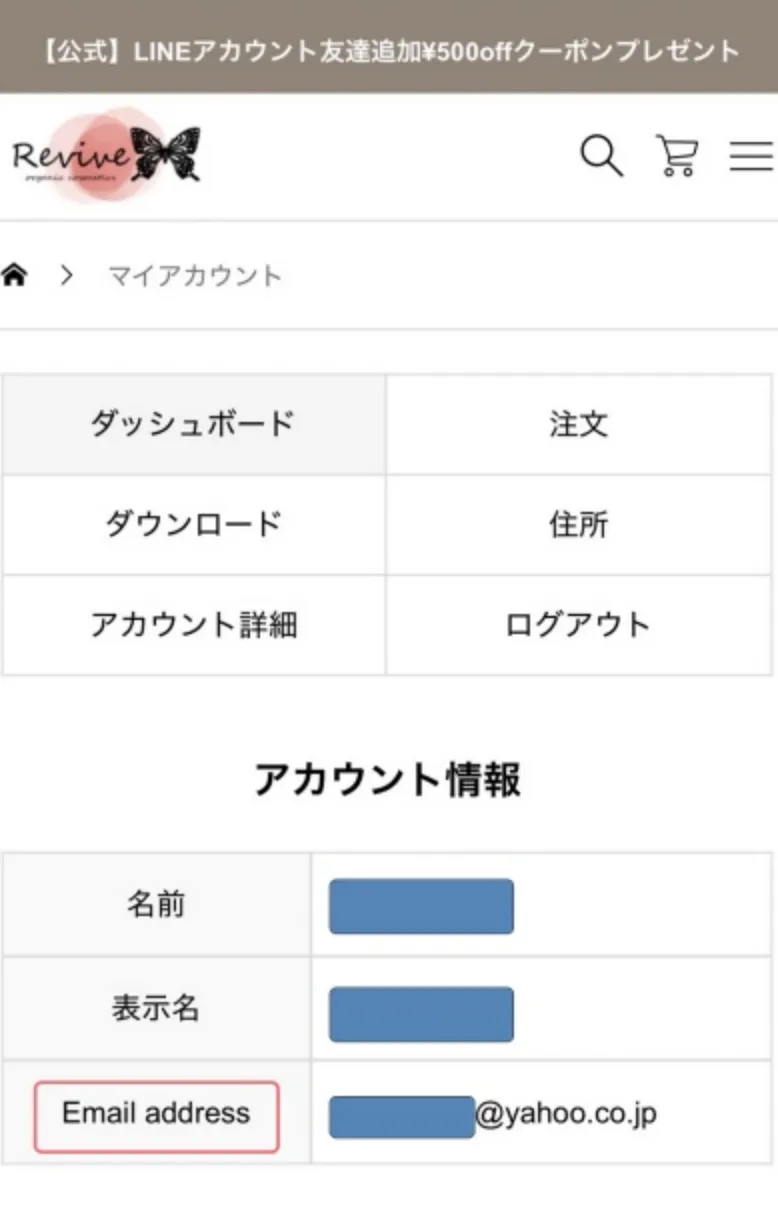Click the breadcrumb chevron arrow

click(67, 275)
